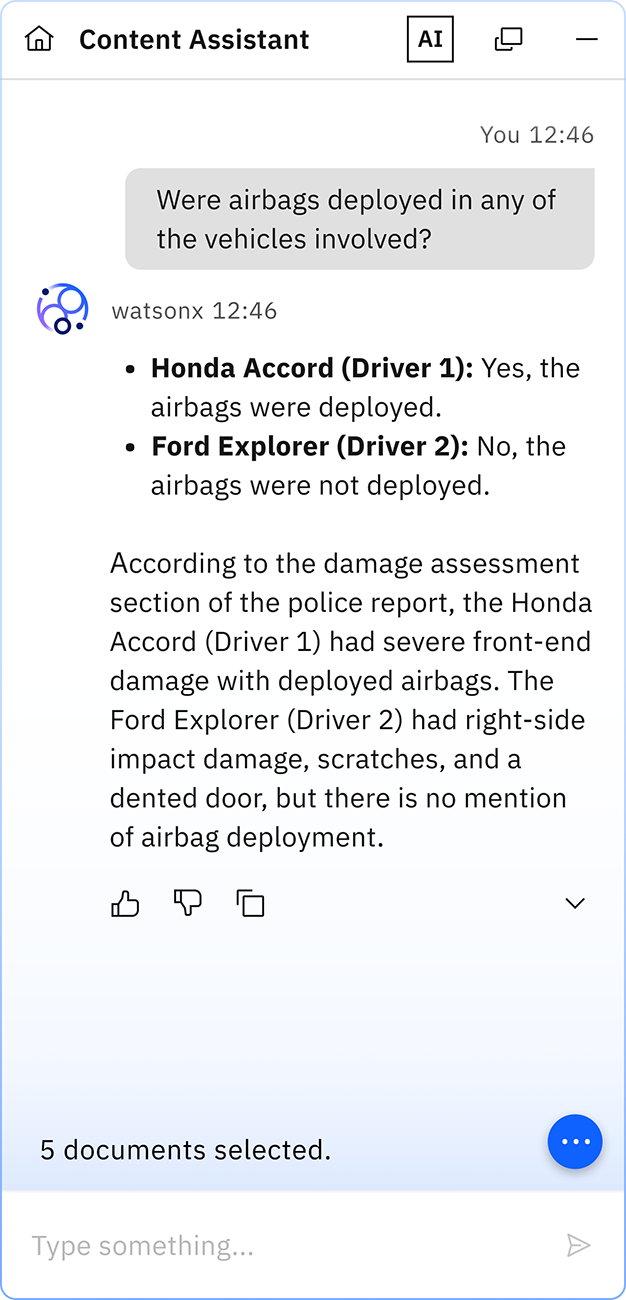Open chat in pop-out window
Image resolution: width=626 pixels, height=1300 pixels.
(x=509, y=40)
